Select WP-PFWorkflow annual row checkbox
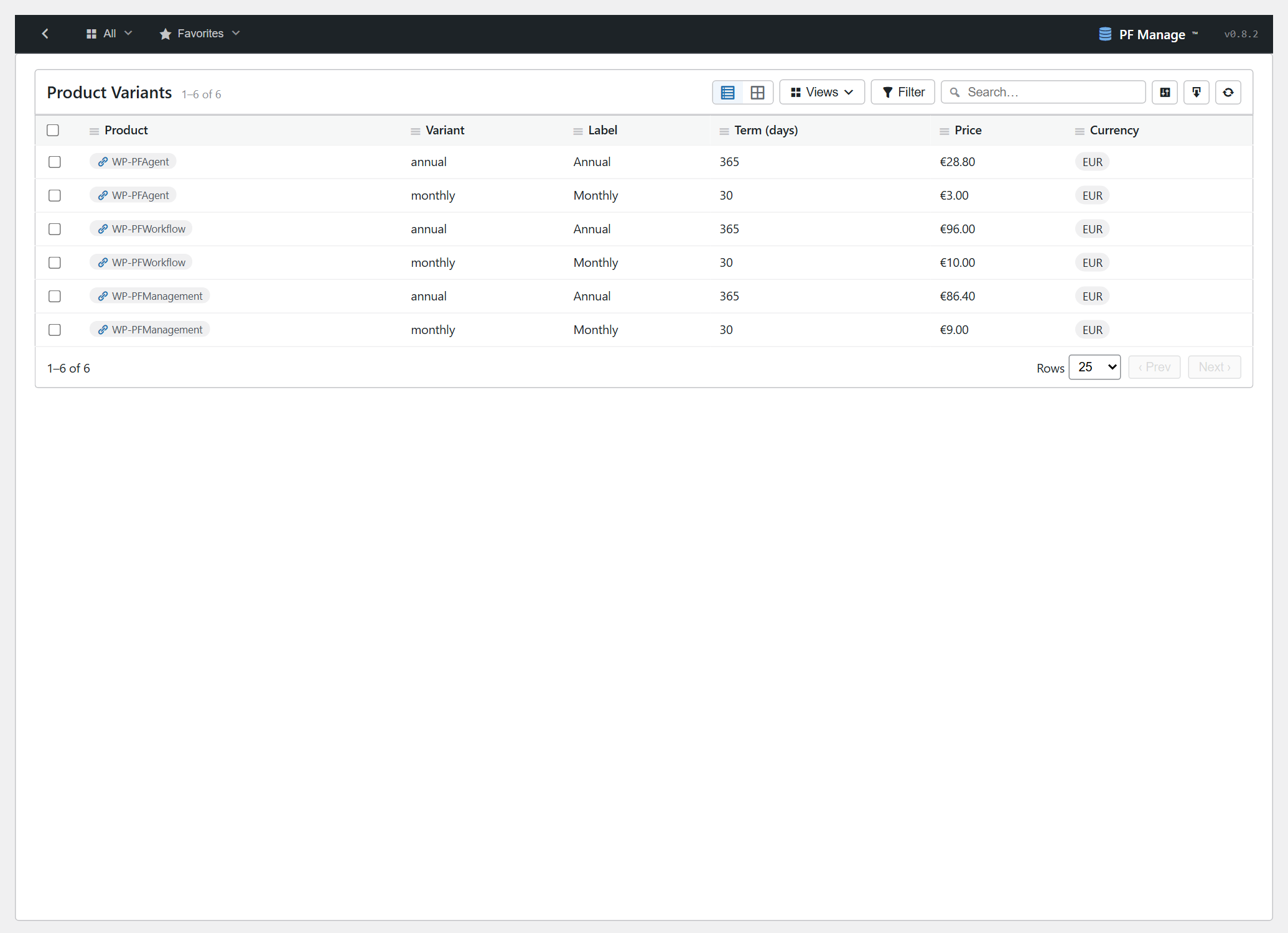The width and height of the screenshot is (1288, 933). click(55, 229)
